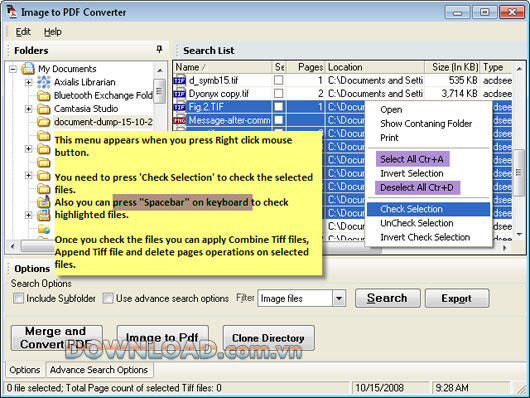Select the Dyonyx copy.tif file name
The width and height of the screenshot is (530, 398).
219,93
